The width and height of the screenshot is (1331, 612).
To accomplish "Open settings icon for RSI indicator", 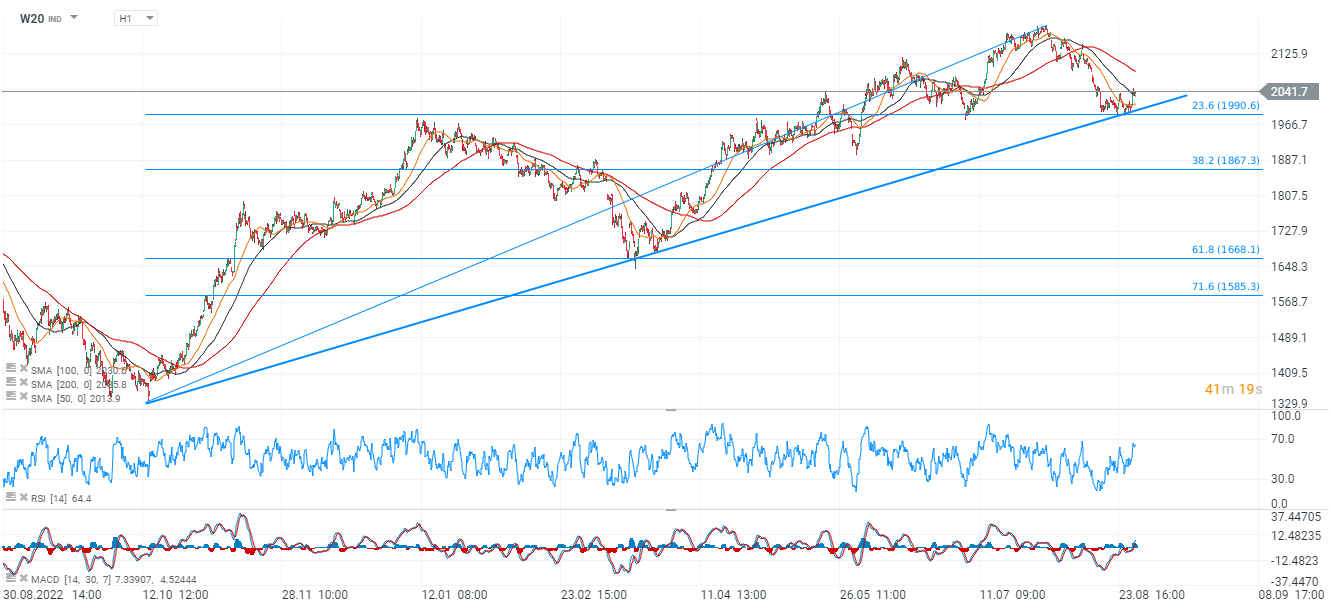I will (10, 497).
